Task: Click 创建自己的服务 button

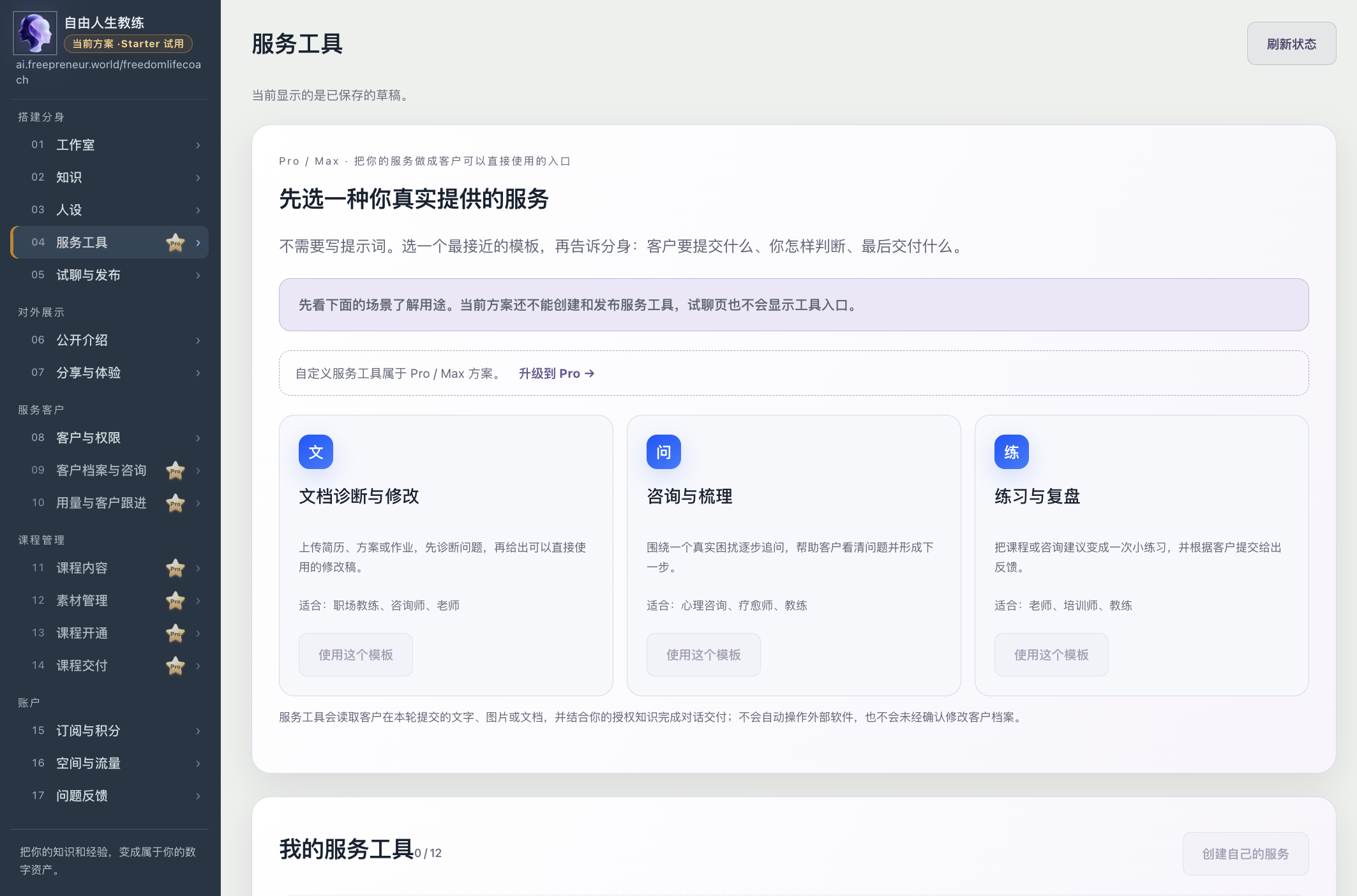Action: [x=1245, y=854]
